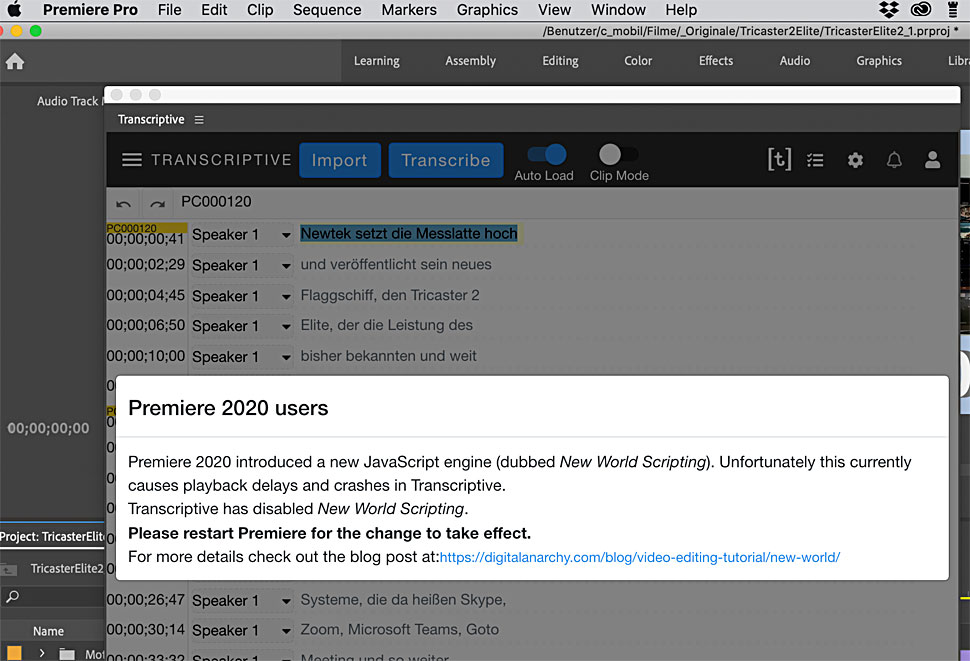Open the Transcriptive panel options menu
The width and height of the screenshot is (970, 661).
coord(199,119)
